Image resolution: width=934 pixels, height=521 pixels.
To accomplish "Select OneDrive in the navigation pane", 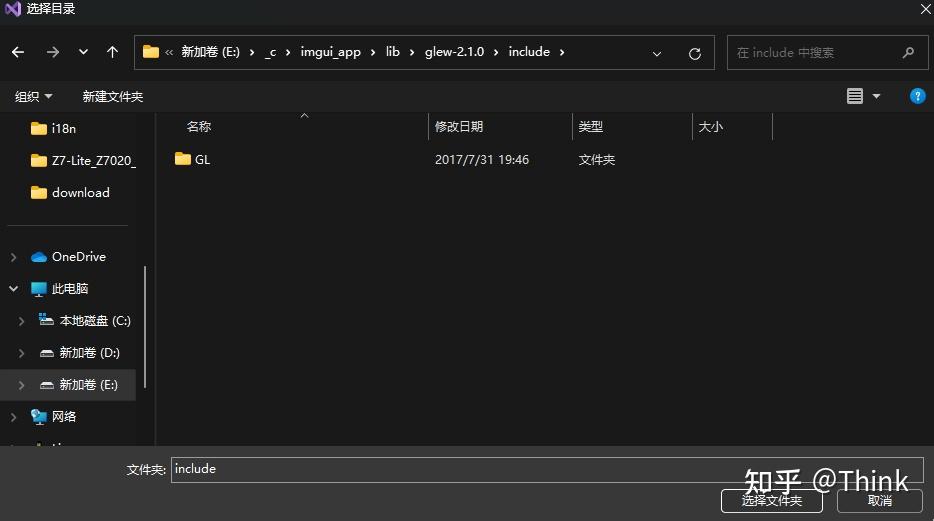I will point(79,257).
